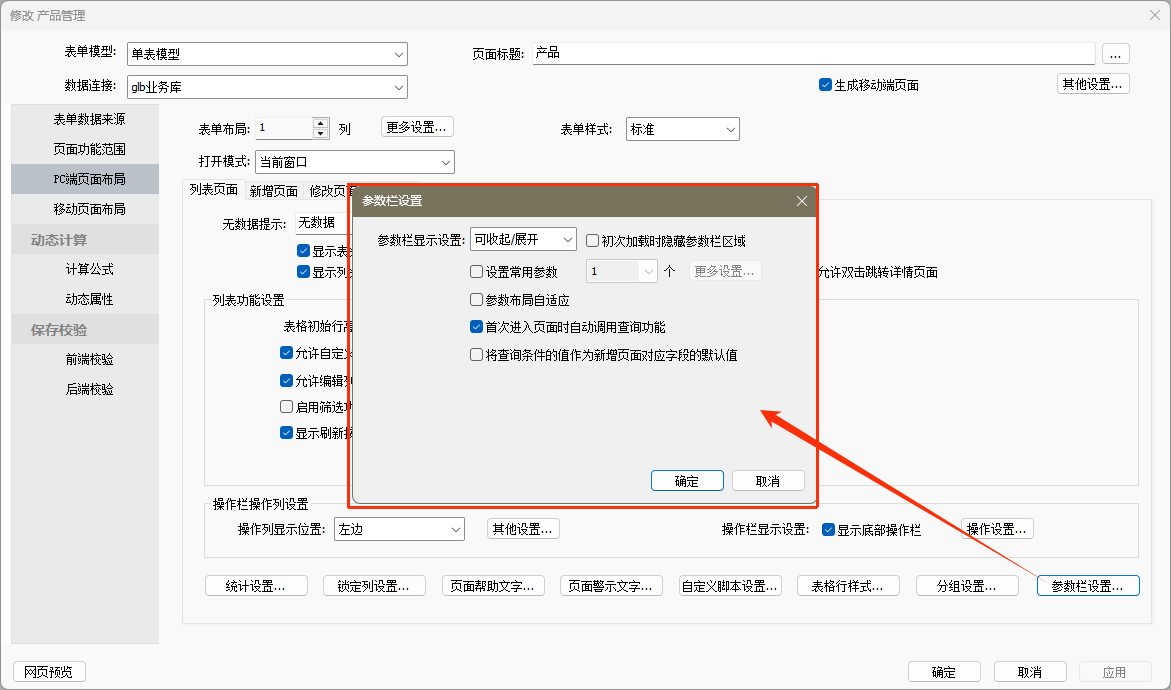Switch to 列表页面 tab
The width and height of the screenshot is (1171, 690).
214,190
